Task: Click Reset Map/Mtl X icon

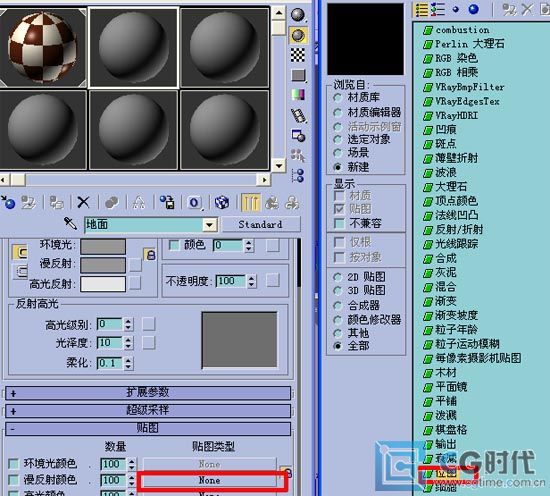Action: point(83,202)
